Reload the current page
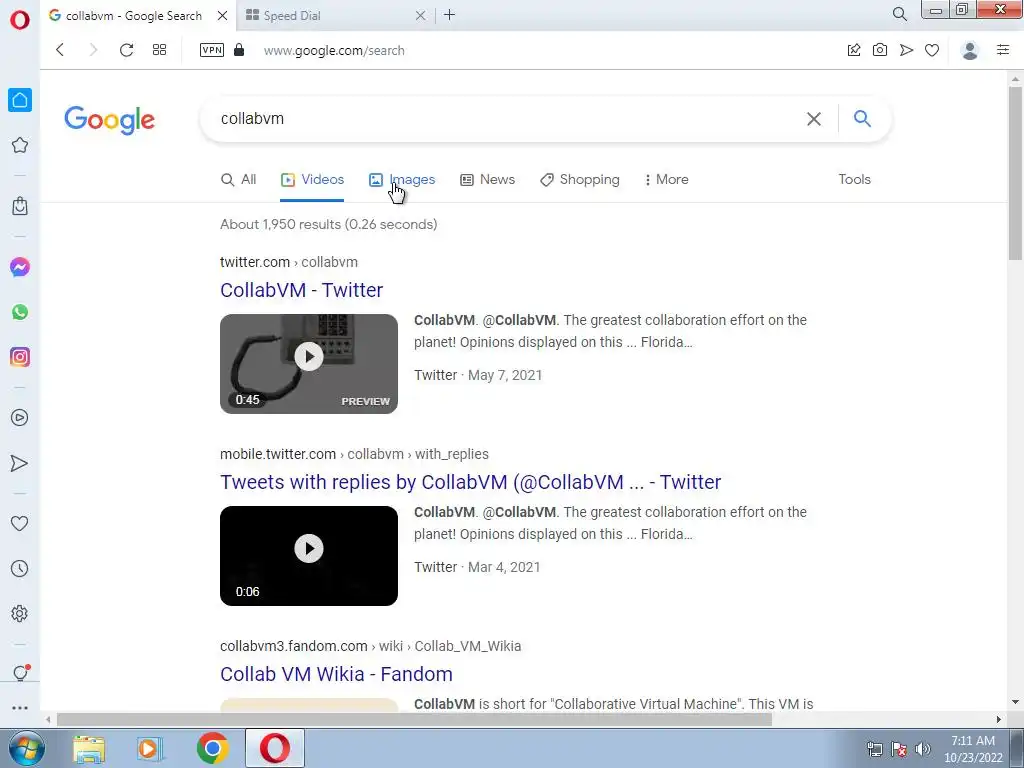The width and height of the screenshot is (1024, 768). (127, 50)
